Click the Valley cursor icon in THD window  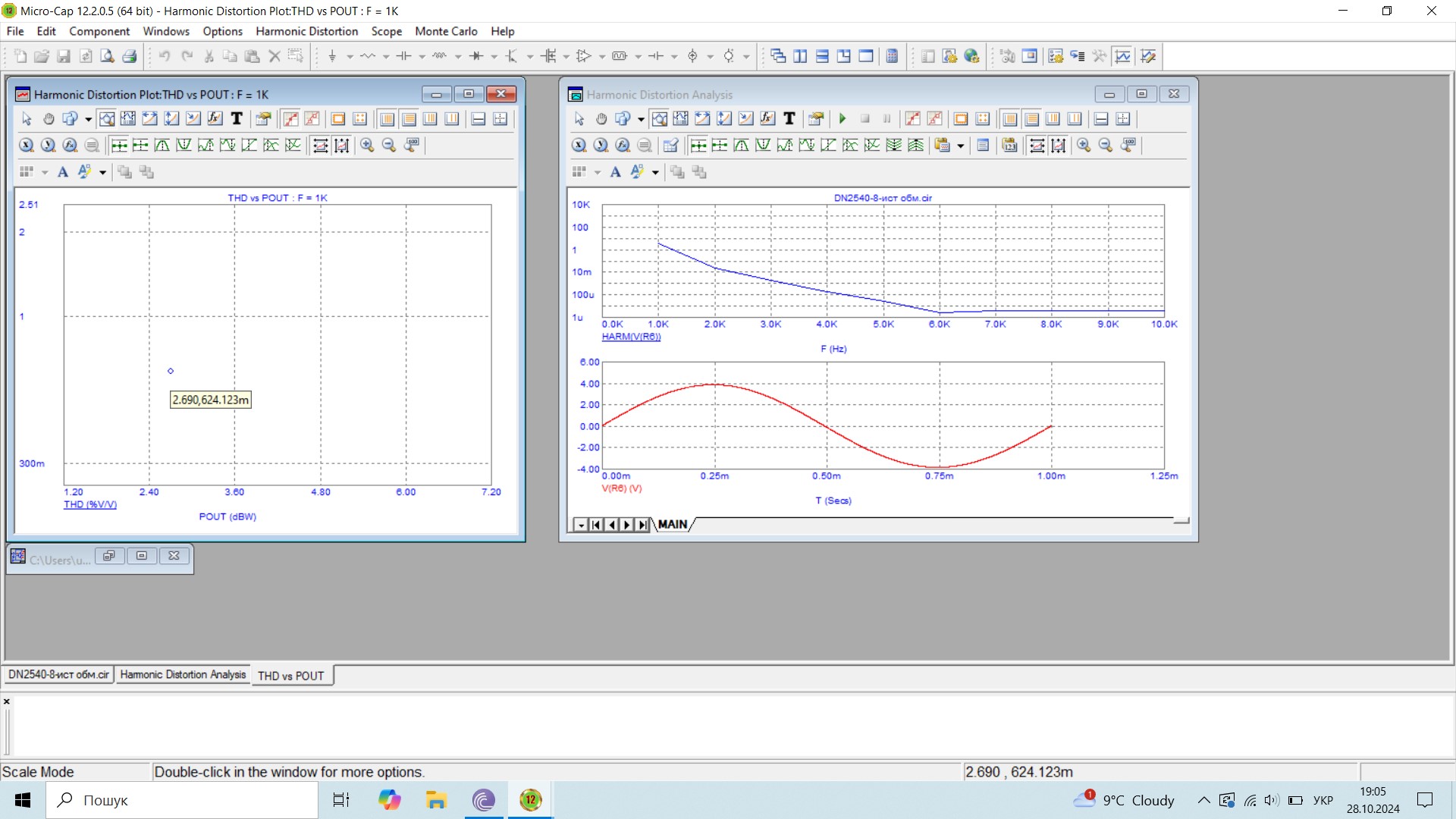point(184,146)
